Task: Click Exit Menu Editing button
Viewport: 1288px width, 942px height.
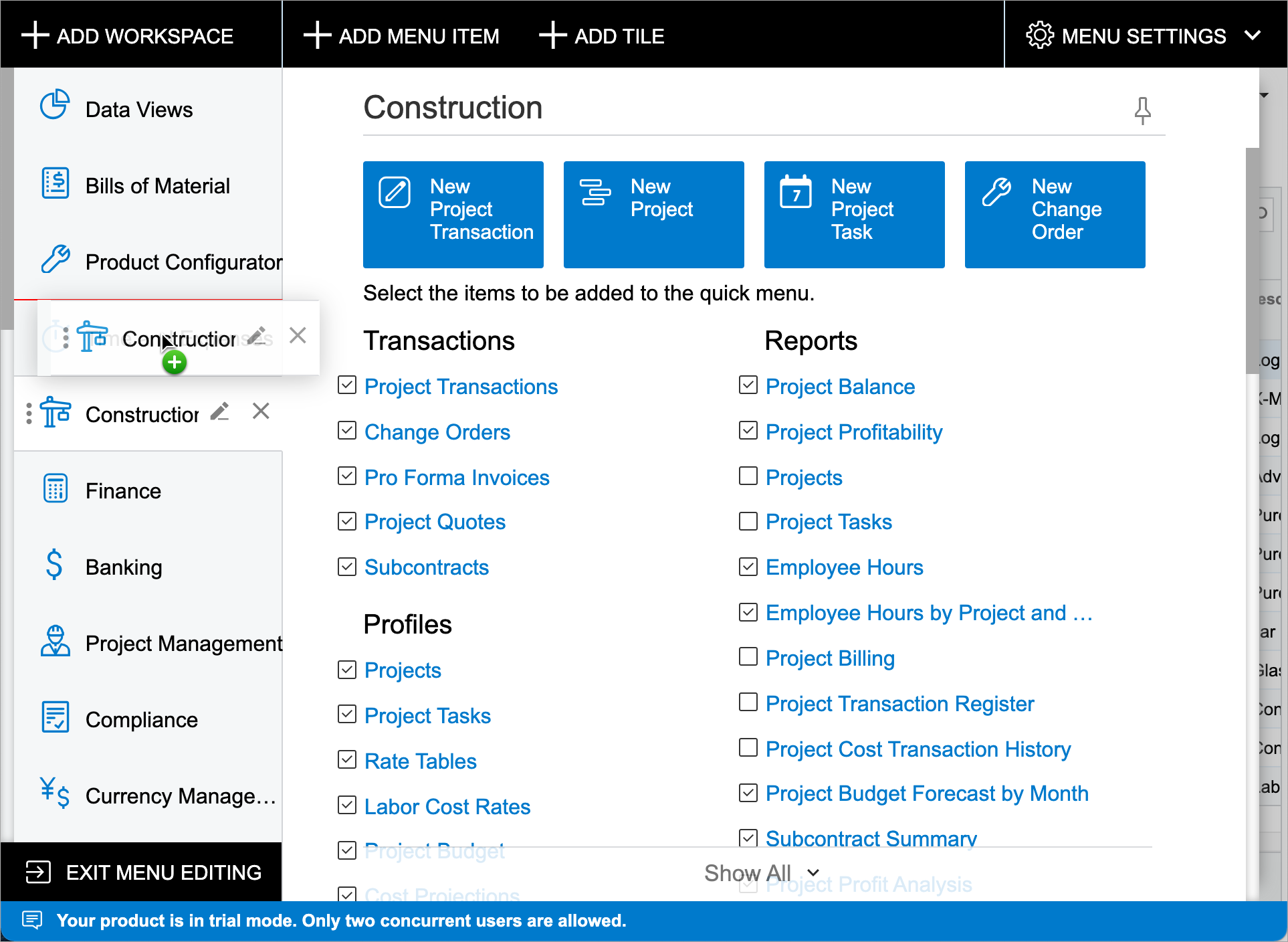Action: 142,872
